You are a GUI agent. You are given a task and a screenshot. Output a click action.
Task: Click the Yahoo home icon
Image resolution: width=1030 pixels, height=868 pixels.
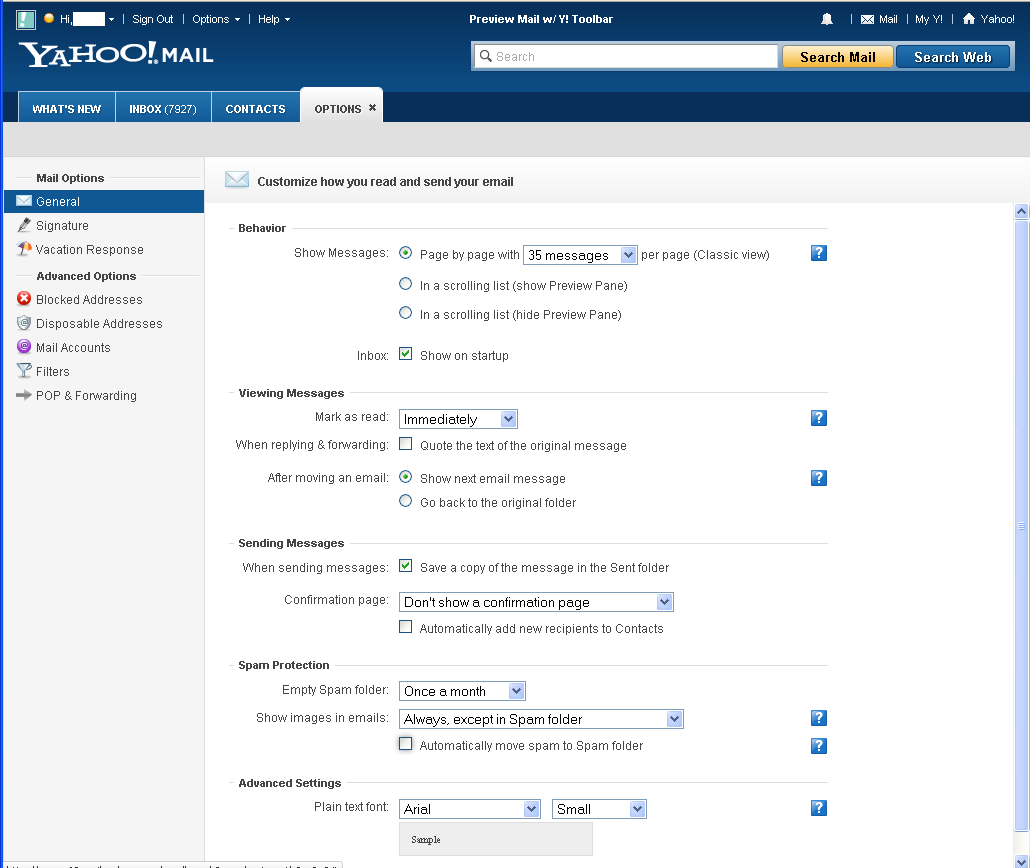tap(968, 19)
